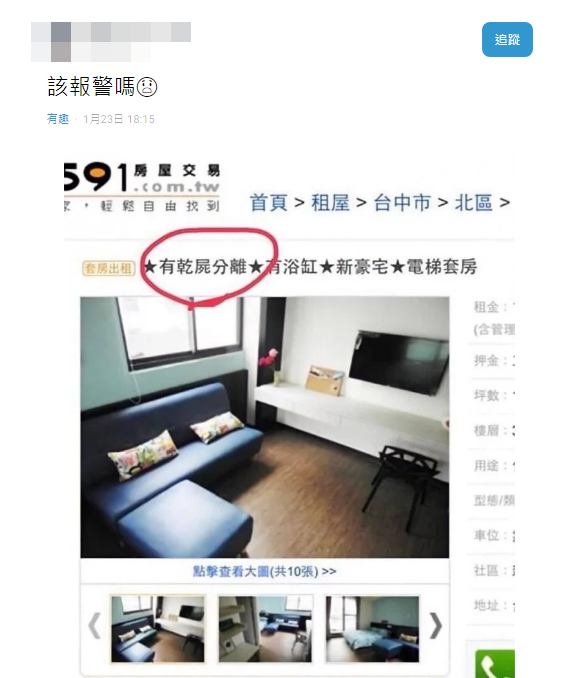Show previous thumbnails with left arrow
The height and width of the screenshot is (678, 569).
pos(94,626)
